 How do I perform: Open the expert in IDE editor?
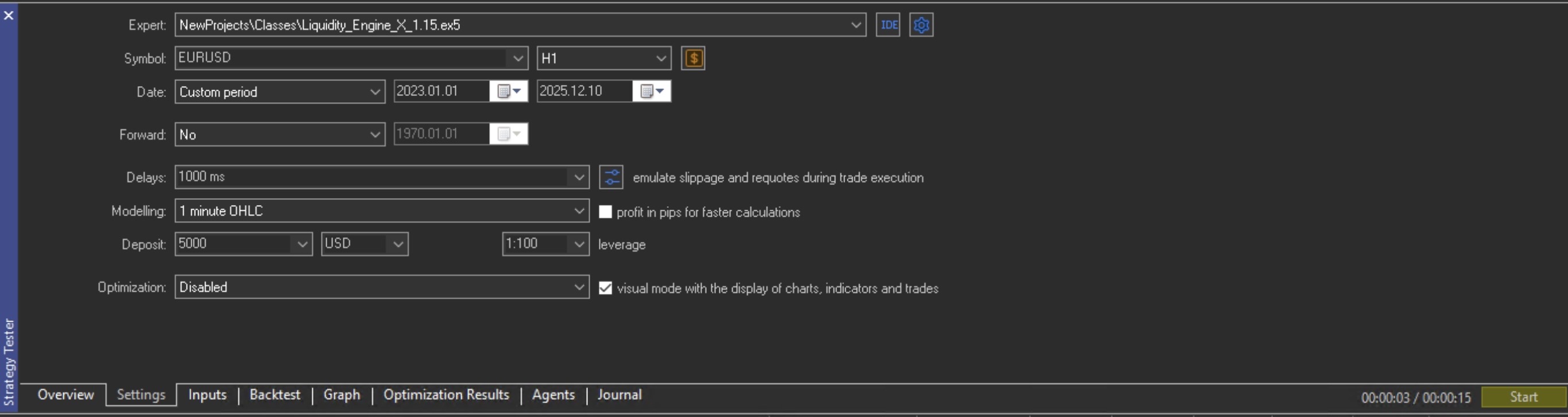tap(888, 25)
